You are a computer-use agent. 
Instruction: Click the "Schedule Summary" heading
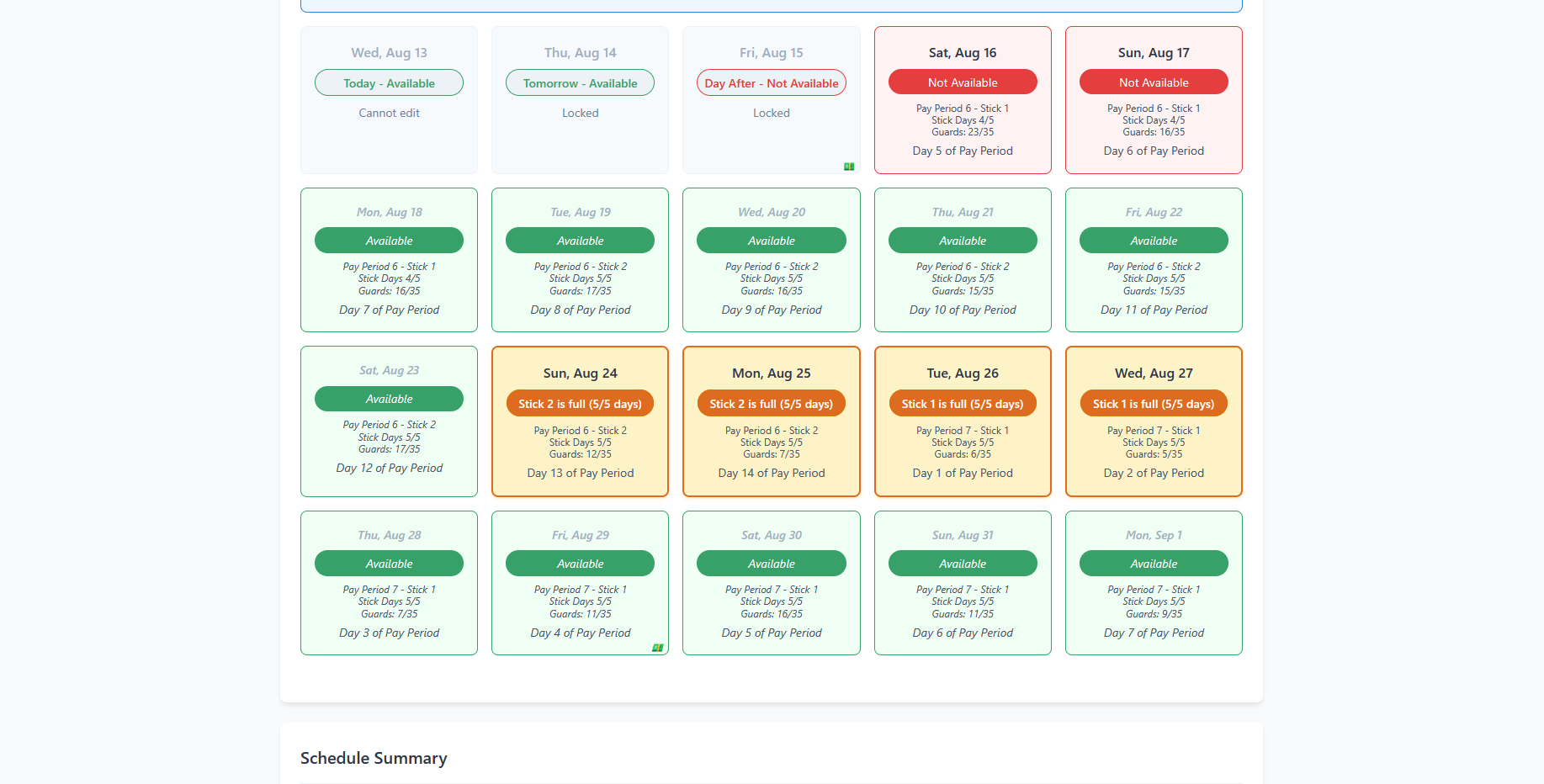374,758
